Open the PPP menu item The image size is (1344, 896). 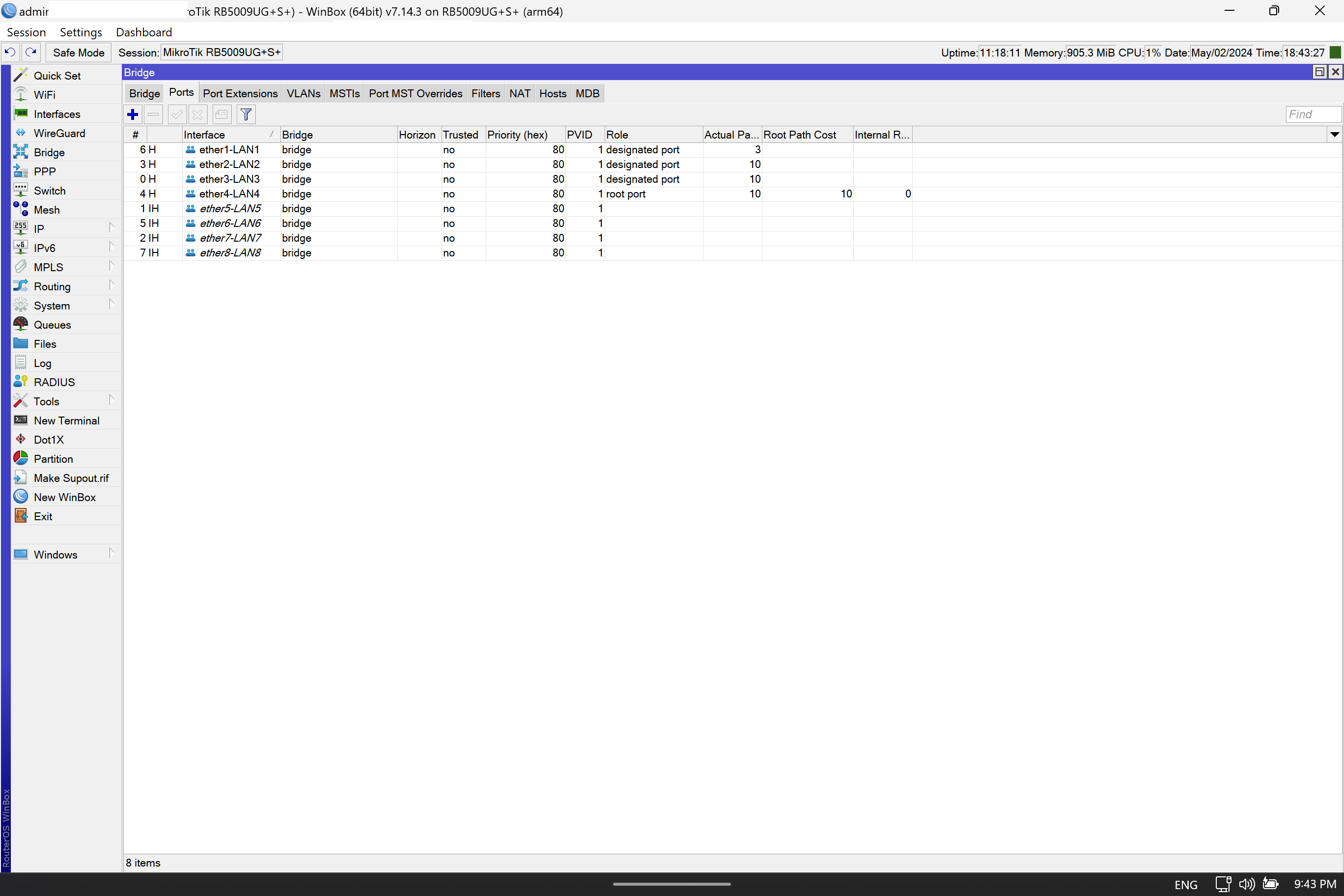[x=66, y=171]
